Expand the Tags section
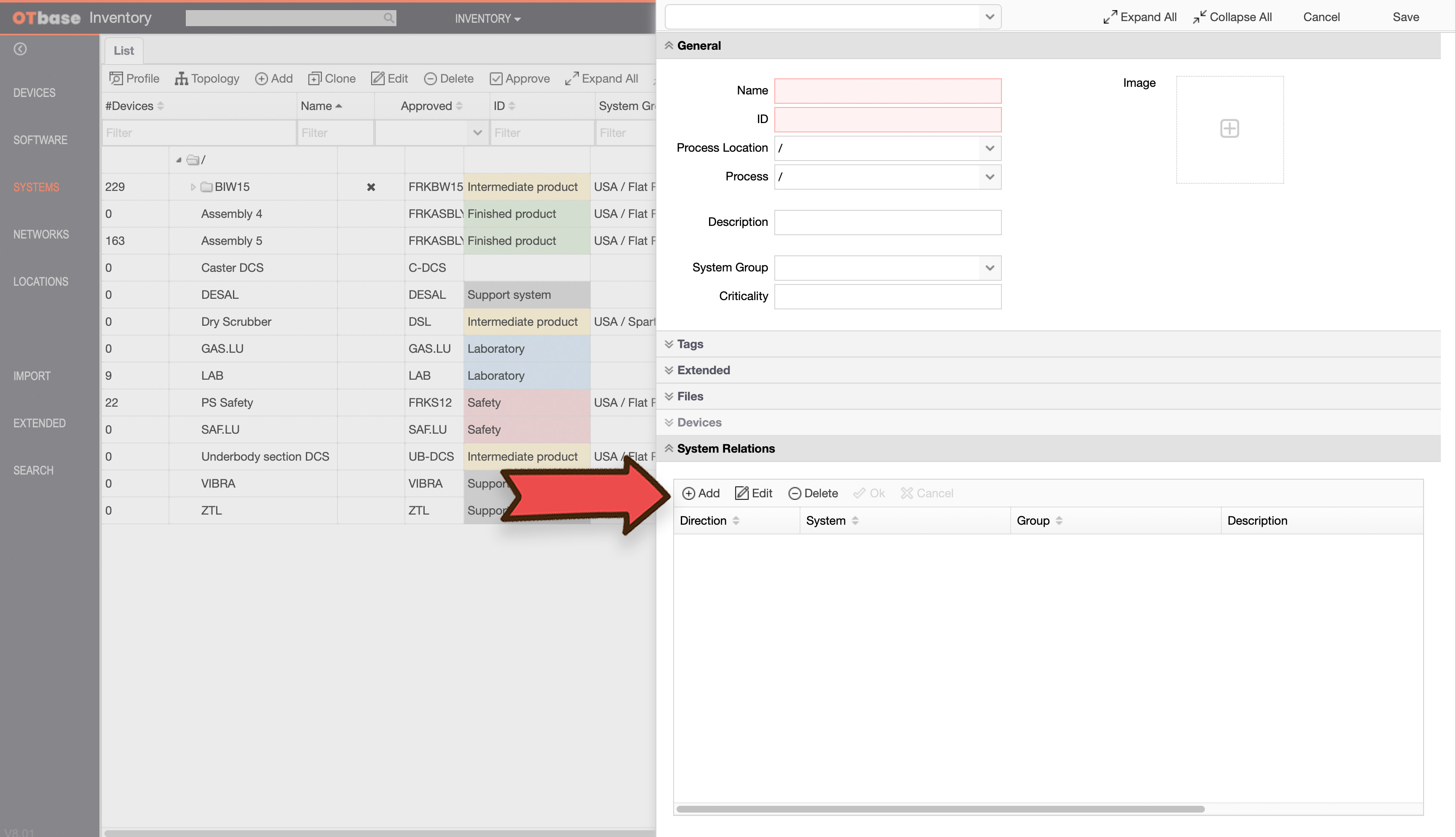This screenshot has width=1456, height=837. coord(689,344)
